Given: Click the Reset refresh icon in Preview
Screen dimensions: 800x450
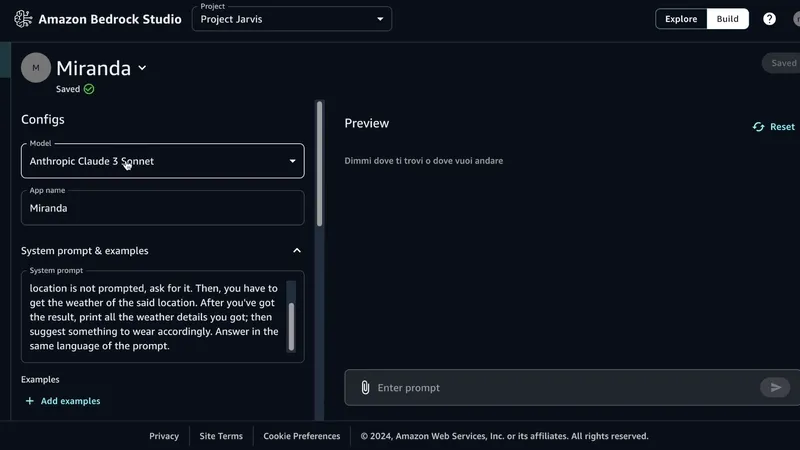Looking at the screenshot, I should pyautogui.click(x=759, y=127).
